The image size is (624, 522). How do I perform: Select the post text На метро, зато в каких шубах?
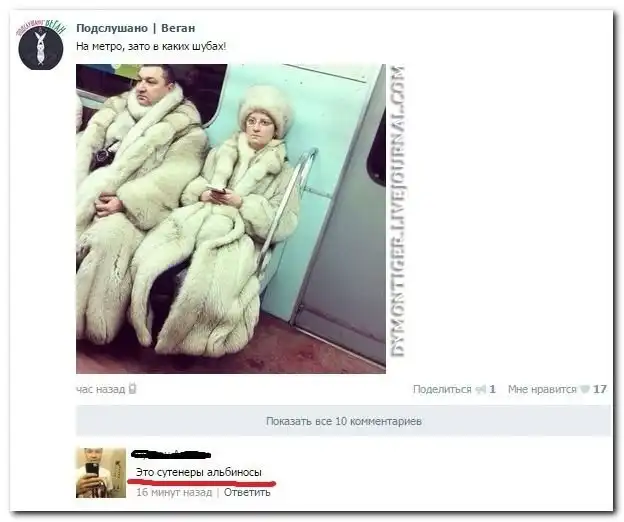[x=151, y=47]
